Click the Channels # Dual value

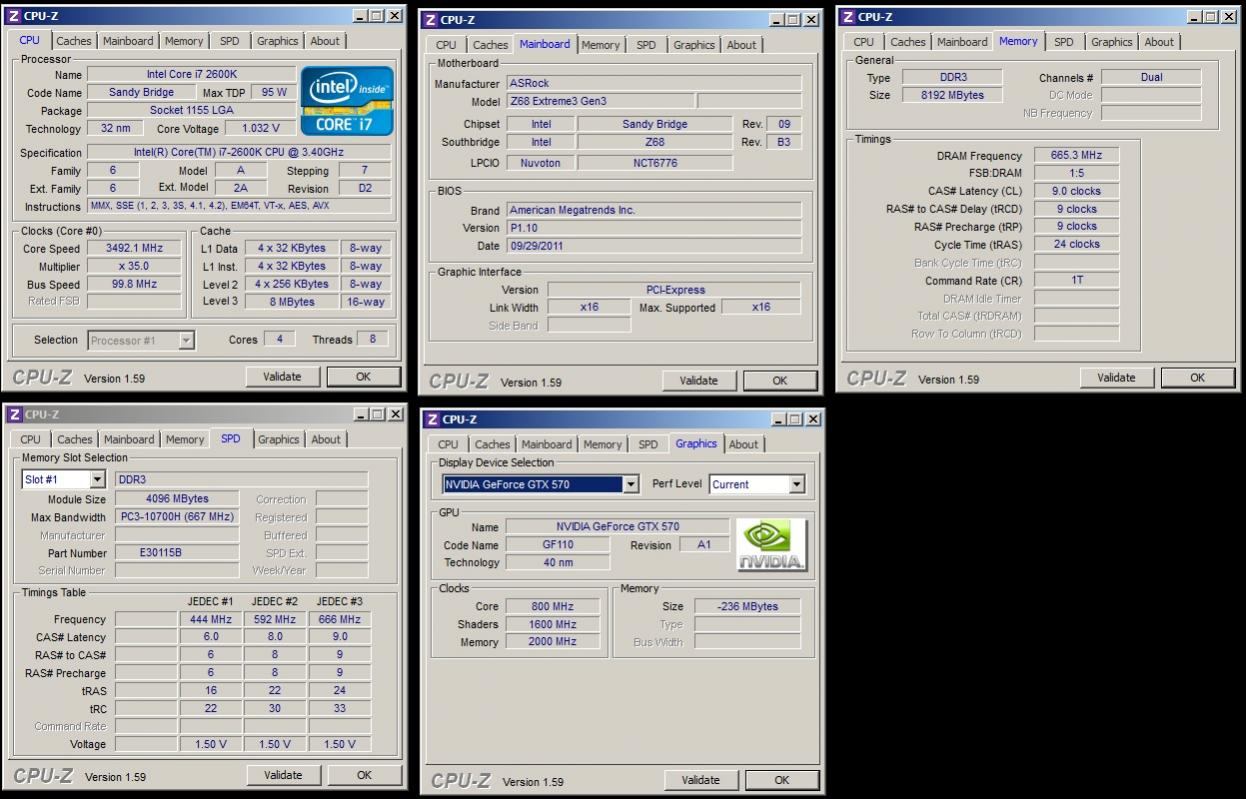click(x=1151, y=77)
